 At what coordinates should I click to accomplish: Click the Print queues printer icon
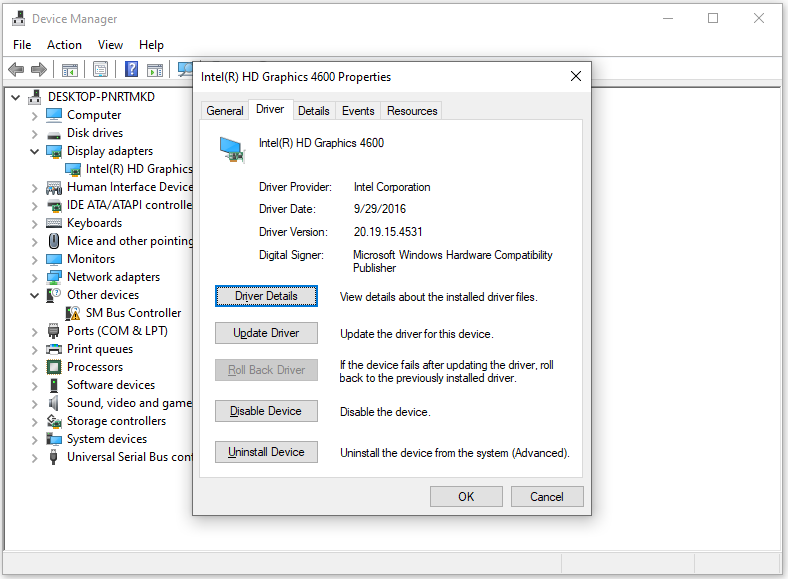54,349
